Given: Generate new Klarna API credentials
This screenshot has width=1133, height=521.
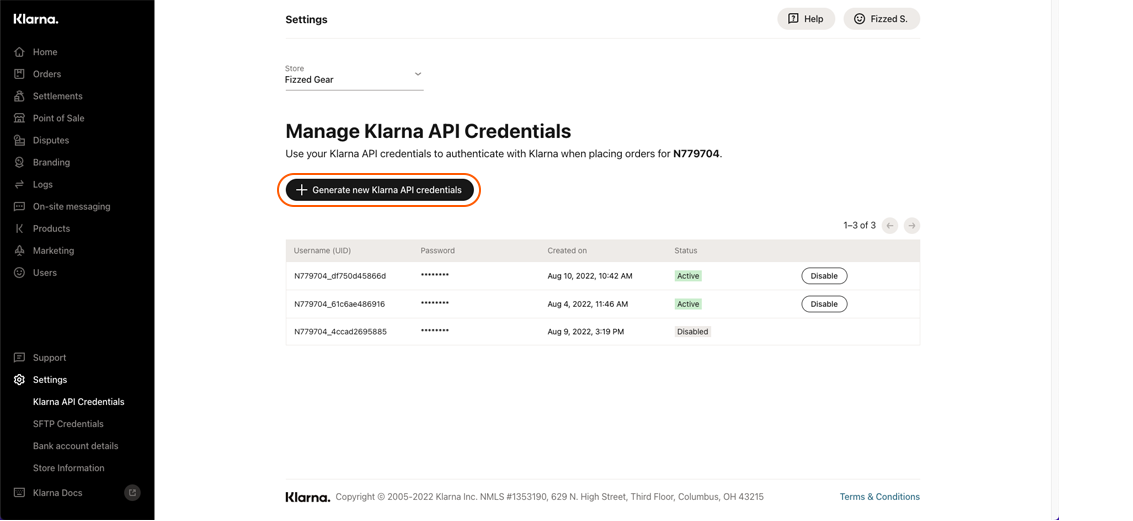Looking at the screenshot, I should click(379, 190).
